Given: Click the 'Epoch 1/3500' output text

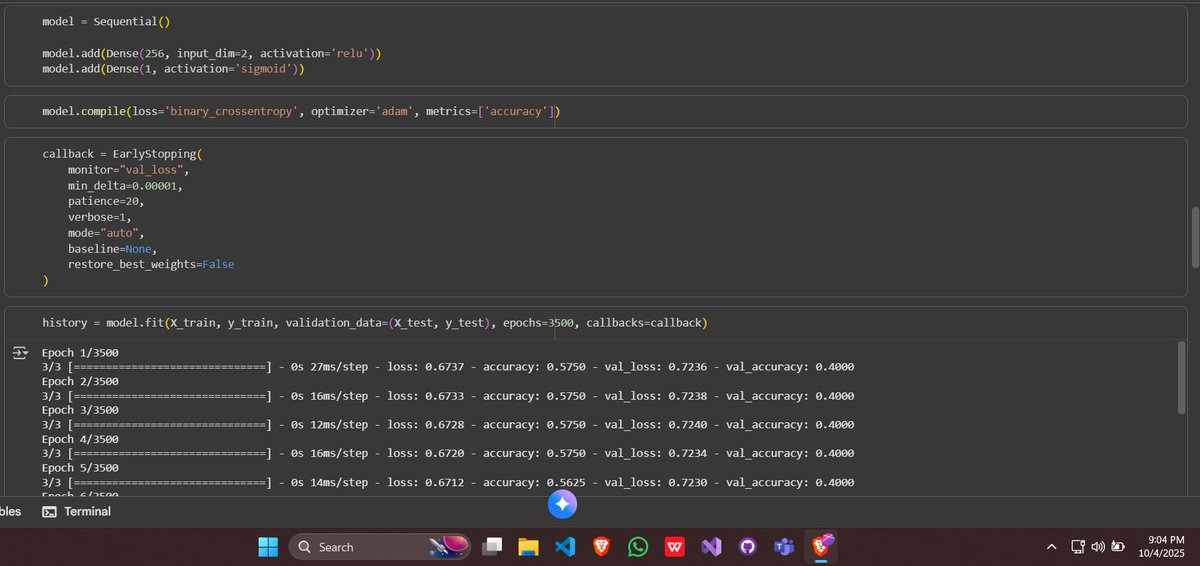Looking at the screenshot, I should point(80,352).
